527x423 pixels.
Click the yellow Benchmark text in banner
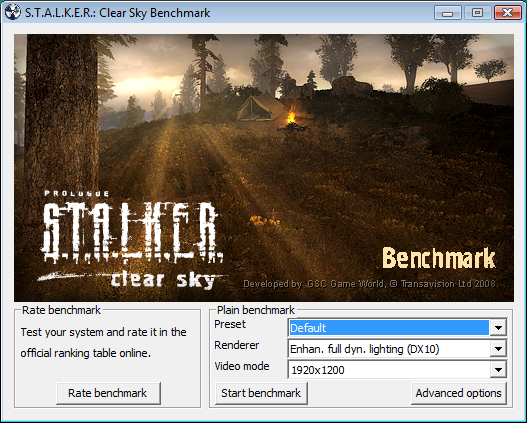(x=439, y=258)
